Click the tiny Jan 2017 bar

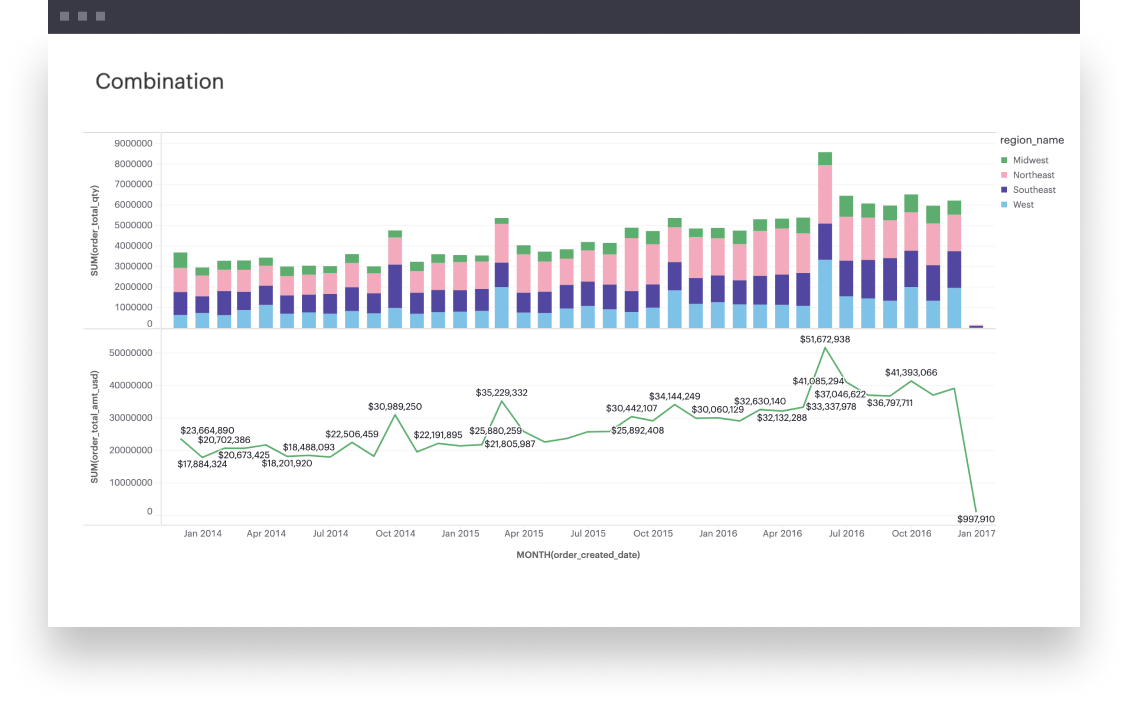point(976,326)
